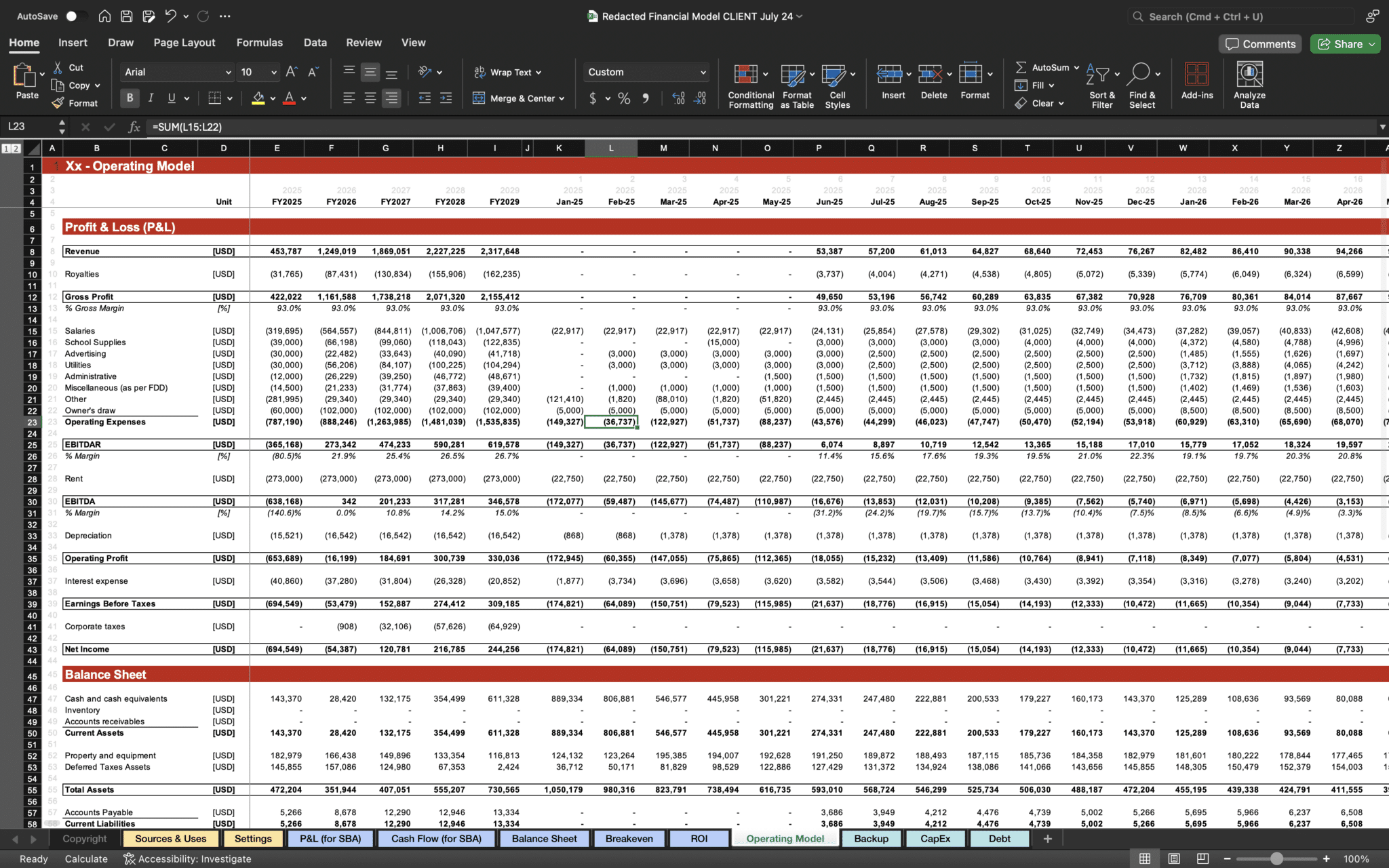Screen dimensions: 1389x868
Task: Undo the last action
Action: (170, 16)
